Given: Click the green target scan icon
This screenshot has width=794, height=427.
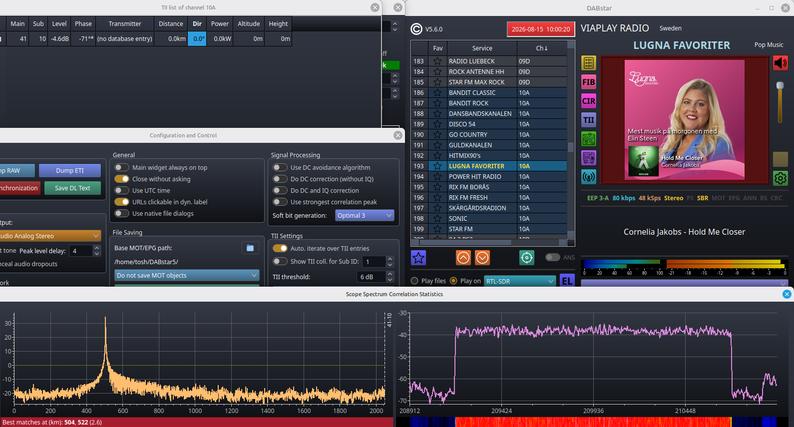Looking at the screenshot, I should [527, 258].
